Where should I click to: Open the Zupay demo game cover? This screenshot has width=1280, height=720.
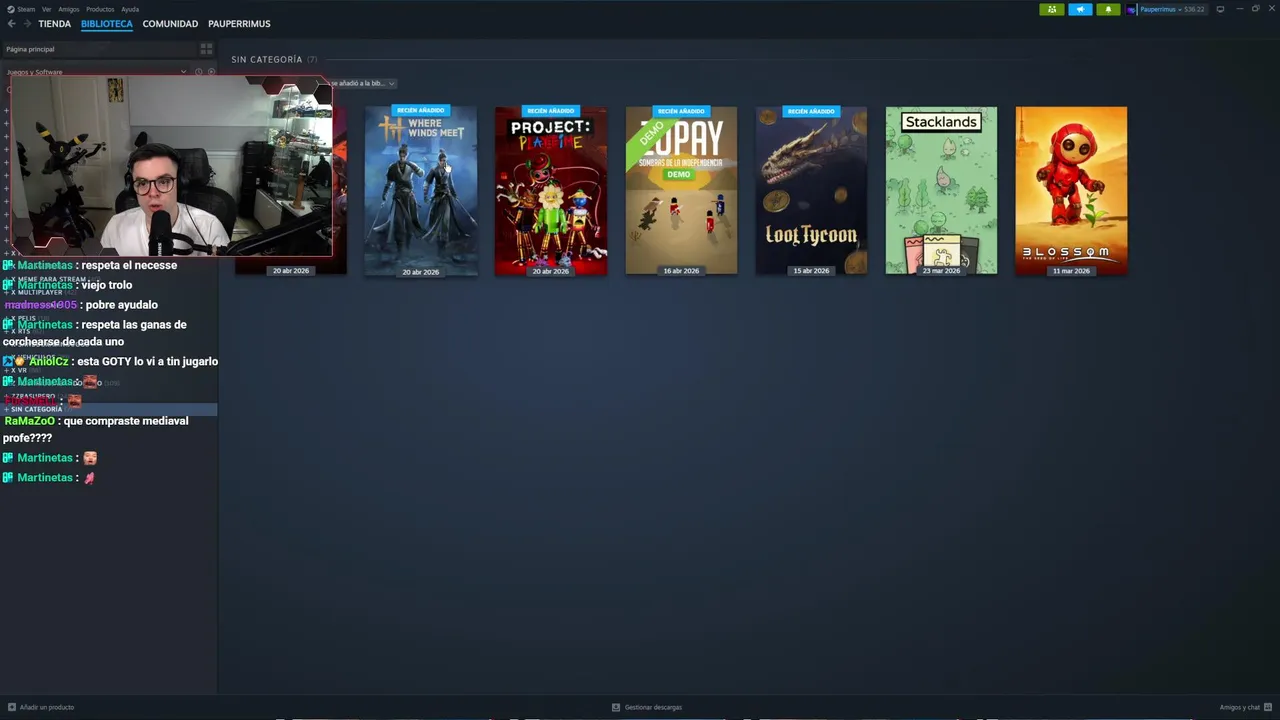[x=681, y=190]
